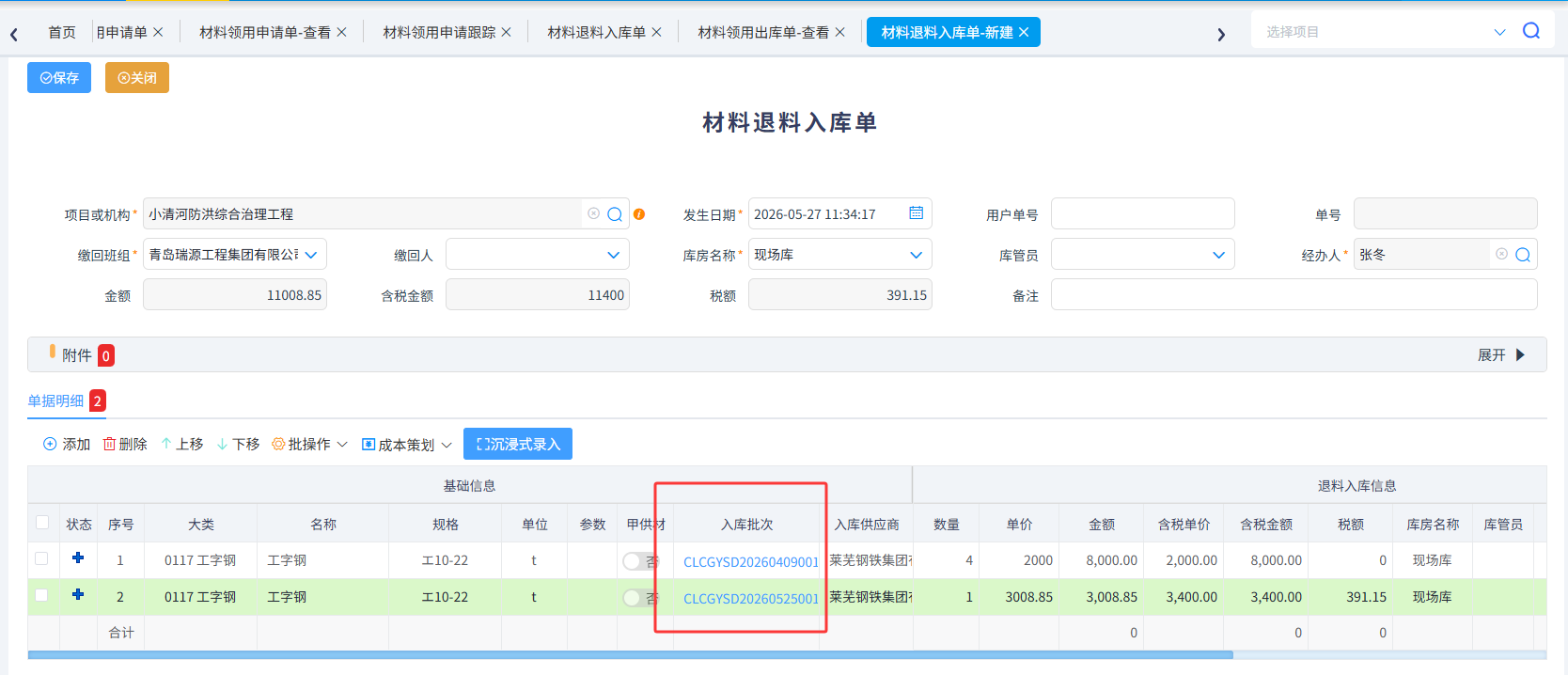
Task: Close the 材料退料入库单 tab
Action: pyautogui.click(x=657, y=32)
